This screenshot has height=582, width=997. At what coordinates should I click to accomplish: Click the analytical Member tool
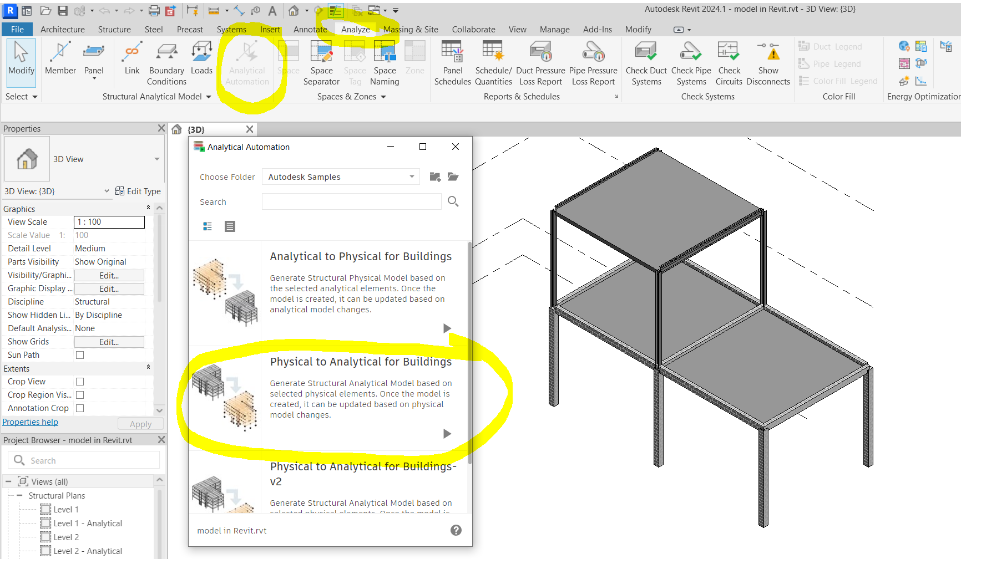pos(60,59)
